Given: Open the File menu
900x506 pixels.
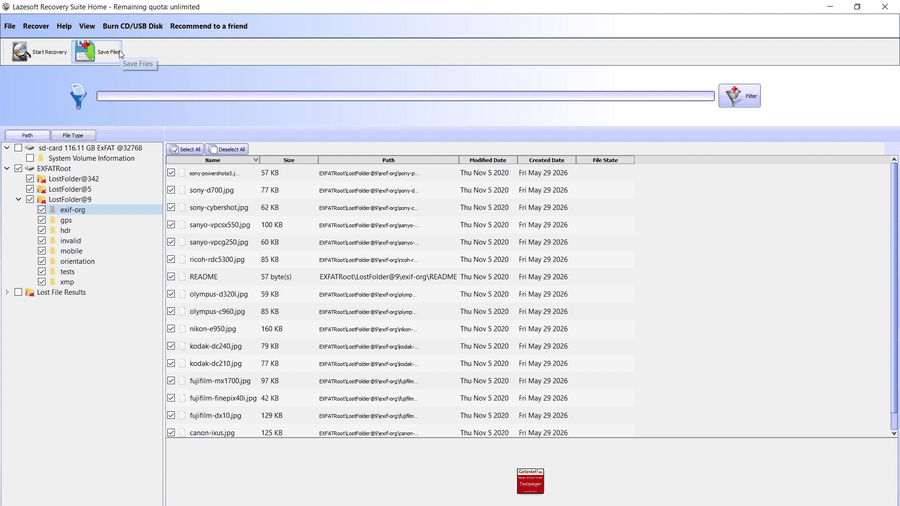Looking at the screenshot, I should click(10, 26).
